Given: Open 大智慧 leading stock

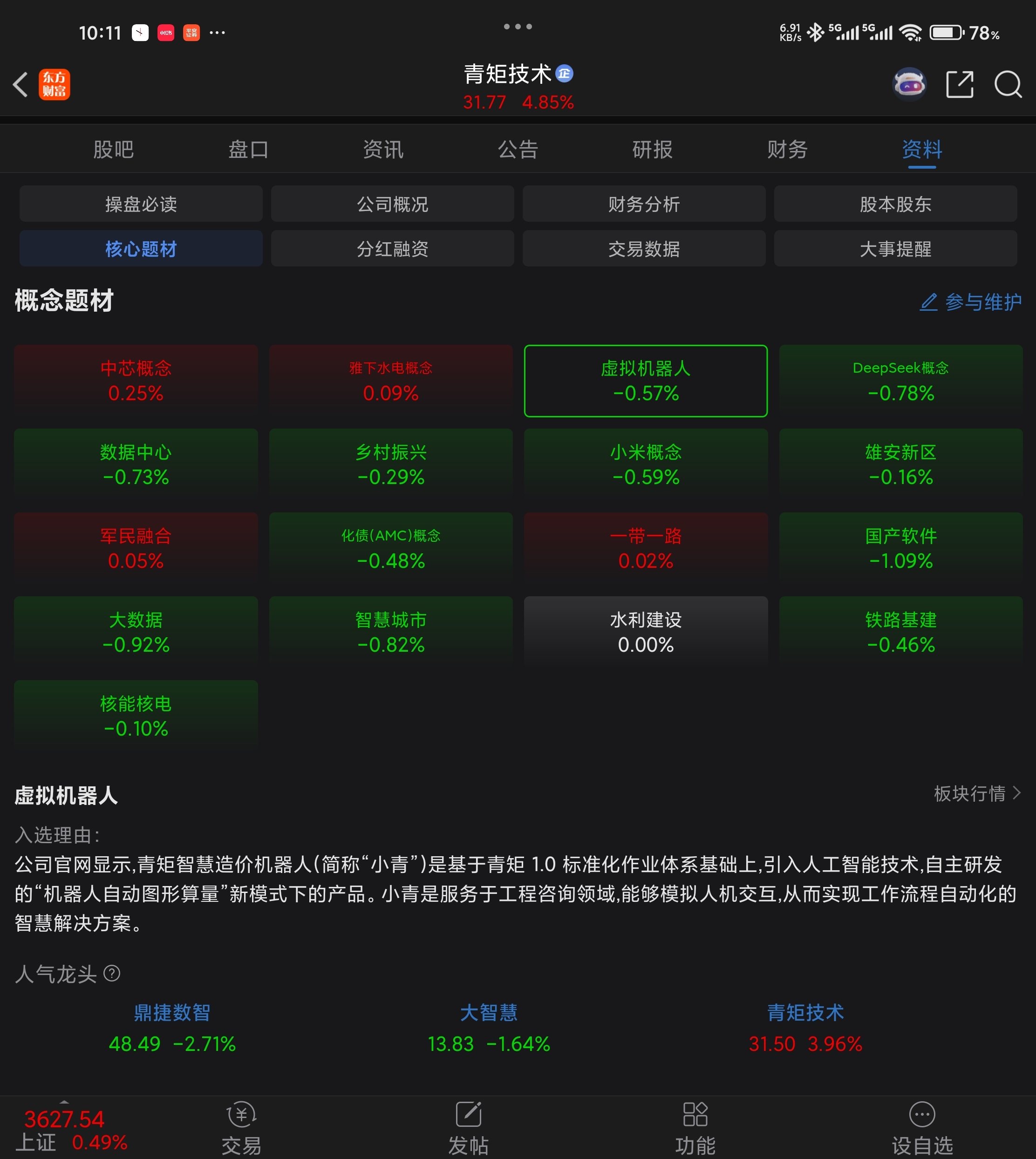Looking at the screenshot, I should point(488,1028).
